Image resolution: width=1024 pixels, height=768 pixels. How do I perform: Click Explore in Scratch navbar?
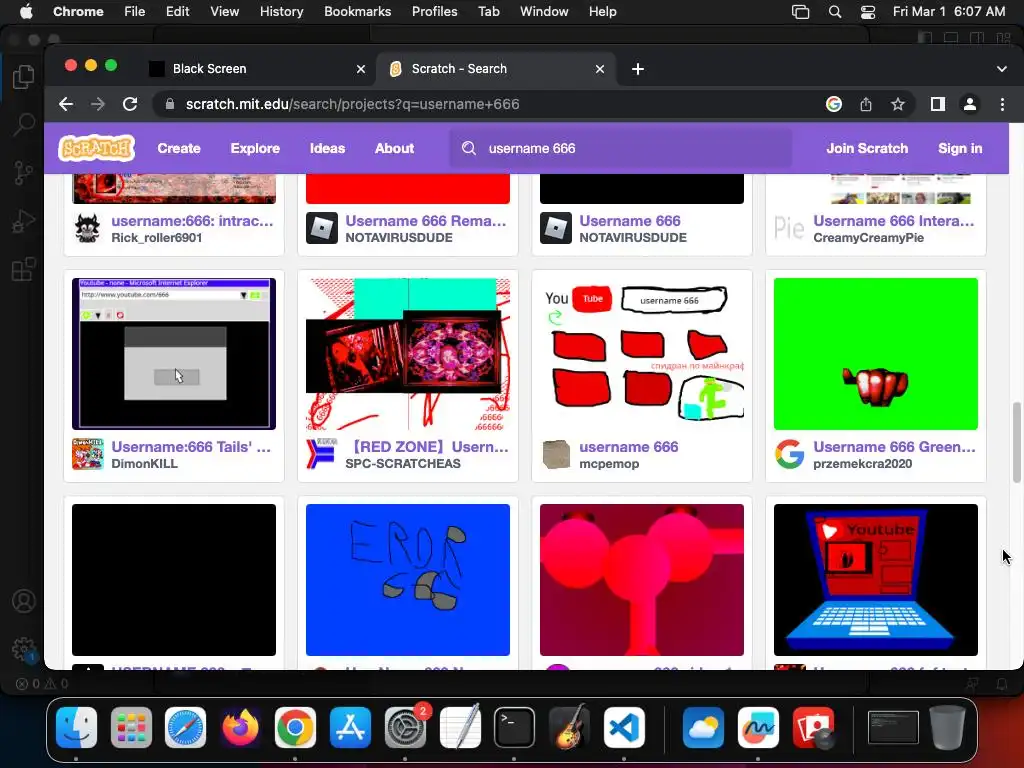click(255, 148)
